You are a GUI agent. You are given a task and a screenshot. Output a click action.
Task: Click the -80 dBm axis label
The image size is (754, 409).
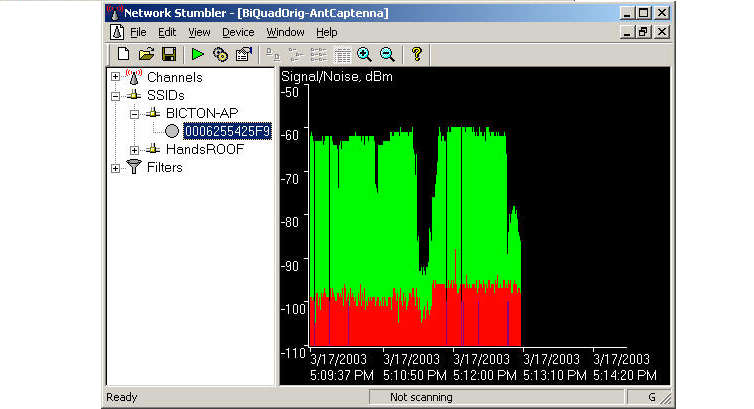[290, 222]
